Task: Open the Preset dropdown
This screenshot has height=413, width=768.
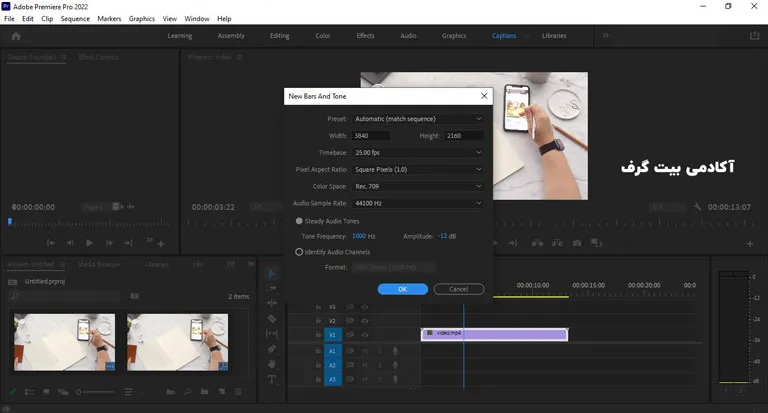Action: (x=418, y=119)
